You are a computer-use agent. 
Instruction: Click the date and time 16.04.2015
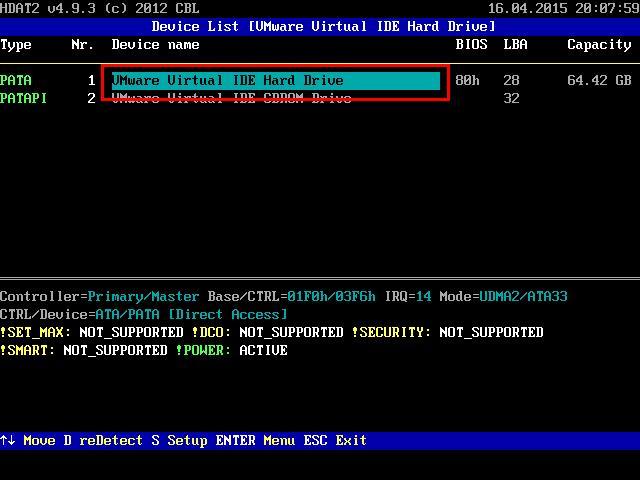(564, 9)
